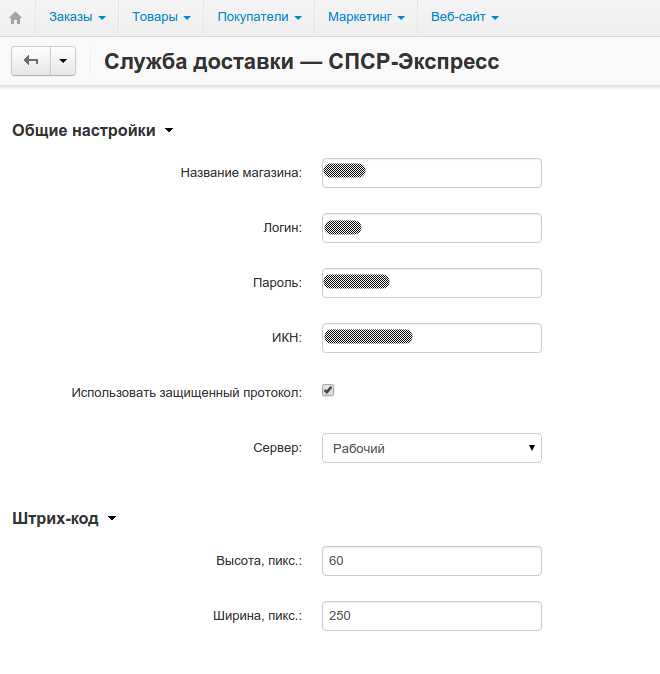Click the Служба доставки page title
Viewport: 660px width, 674px height.
click(x=301, y=62)
